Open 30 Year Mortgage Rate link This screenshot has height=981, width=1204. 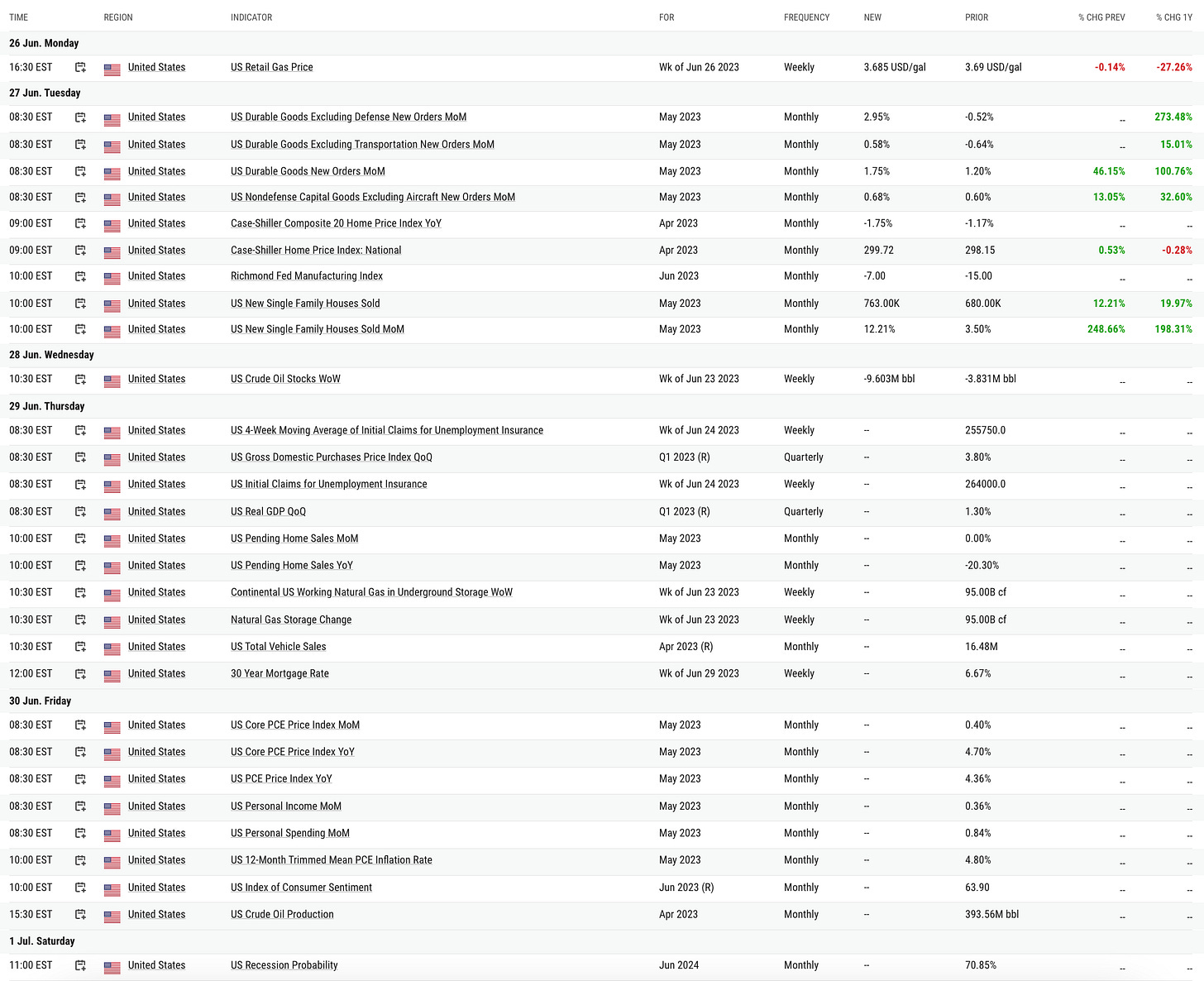coord(279,673)
